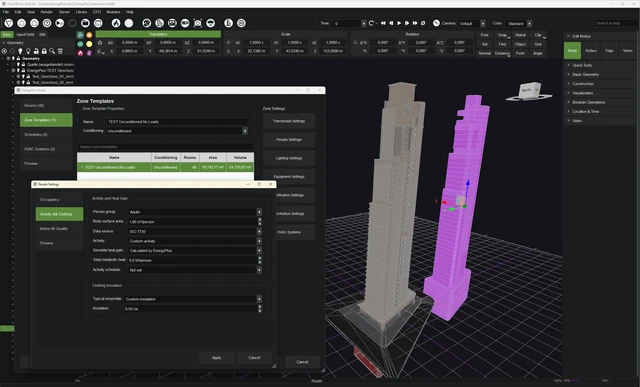The width and height of the screenshot is (640, 387).
Task: Click the flame icon in main toolbar
Action: pyautogui.click(x=116, y=23)
